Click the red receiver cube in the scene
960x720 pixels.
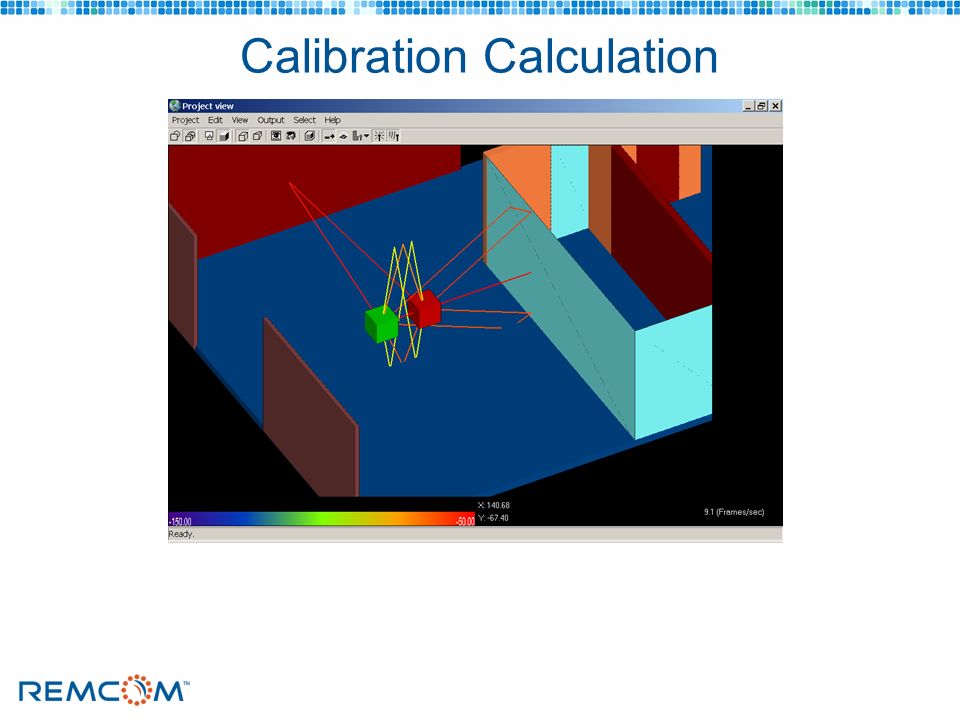coord(424,308)
